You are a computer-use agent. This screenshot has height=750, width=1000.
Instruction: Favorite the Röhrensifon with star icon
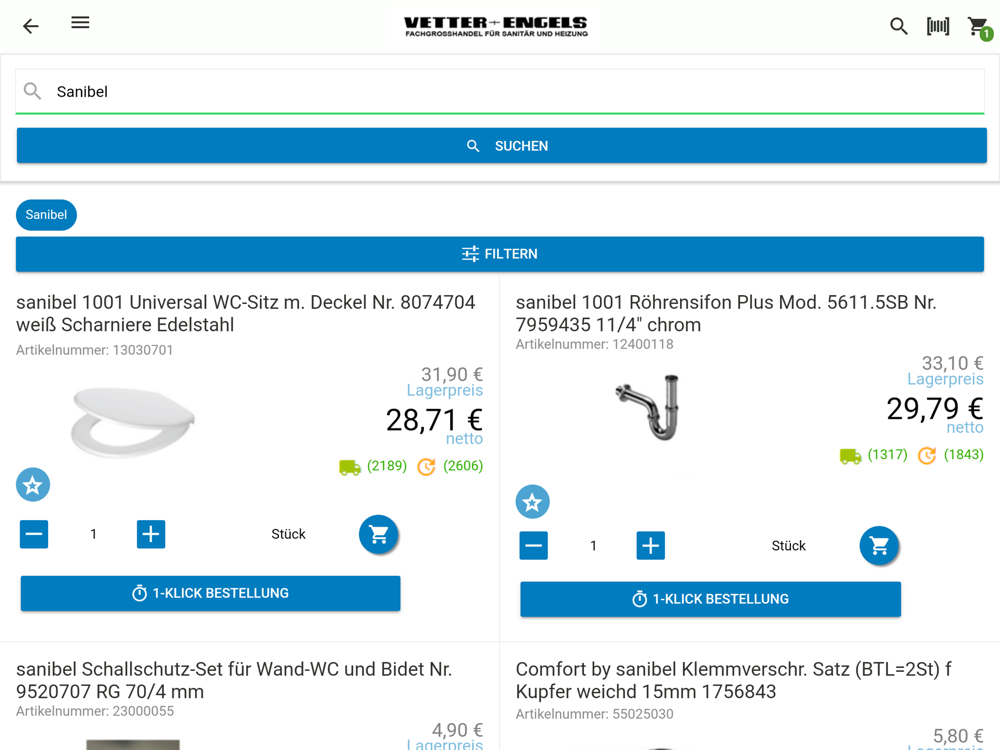[x=533, y=502]
